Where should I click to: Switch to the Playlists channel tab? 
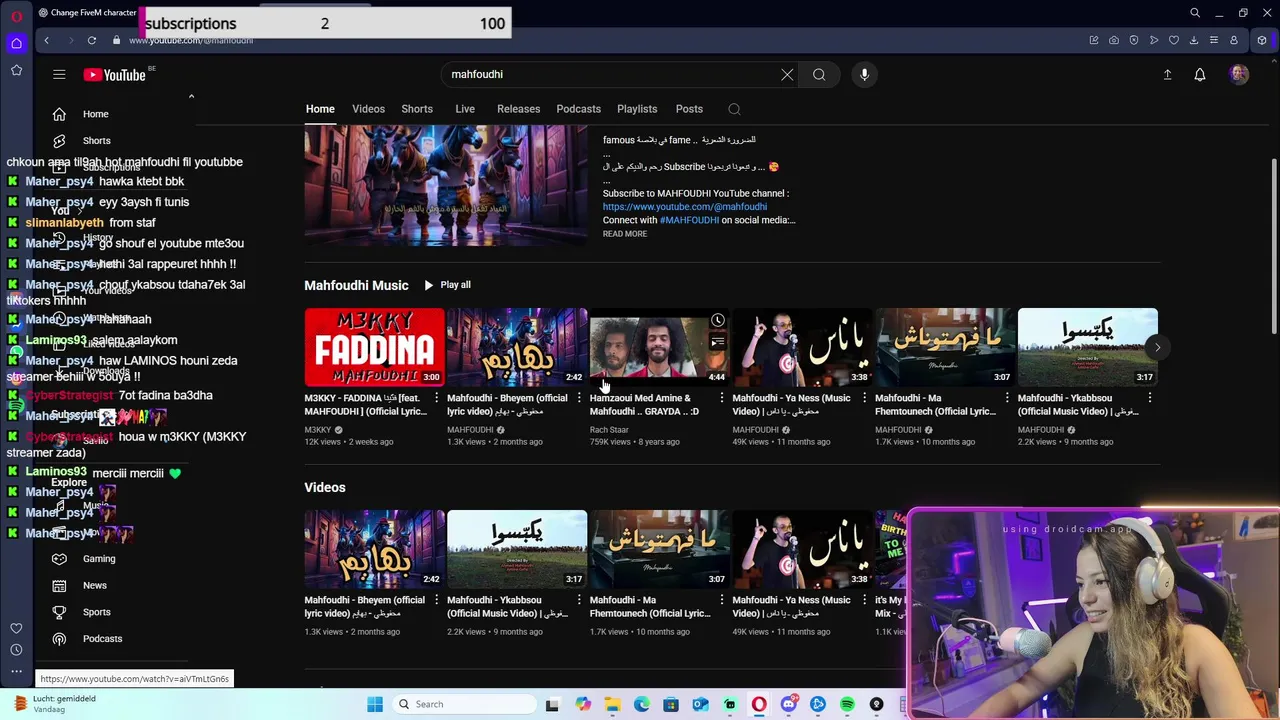point(637,109)
